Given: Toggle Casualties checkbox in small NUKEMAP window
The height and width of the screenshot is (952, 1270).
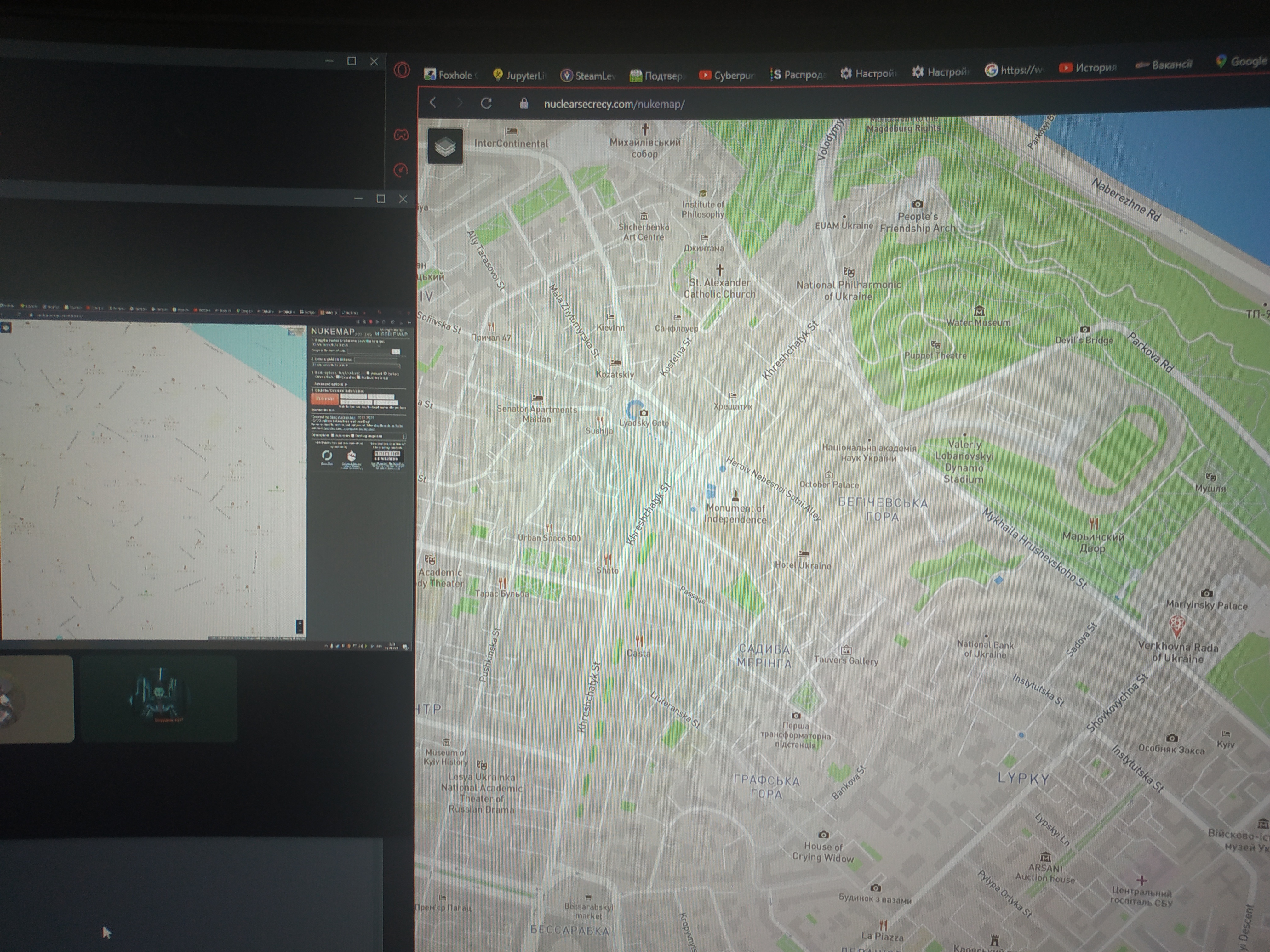Looking at the screenshot, I should coord(338,377).
